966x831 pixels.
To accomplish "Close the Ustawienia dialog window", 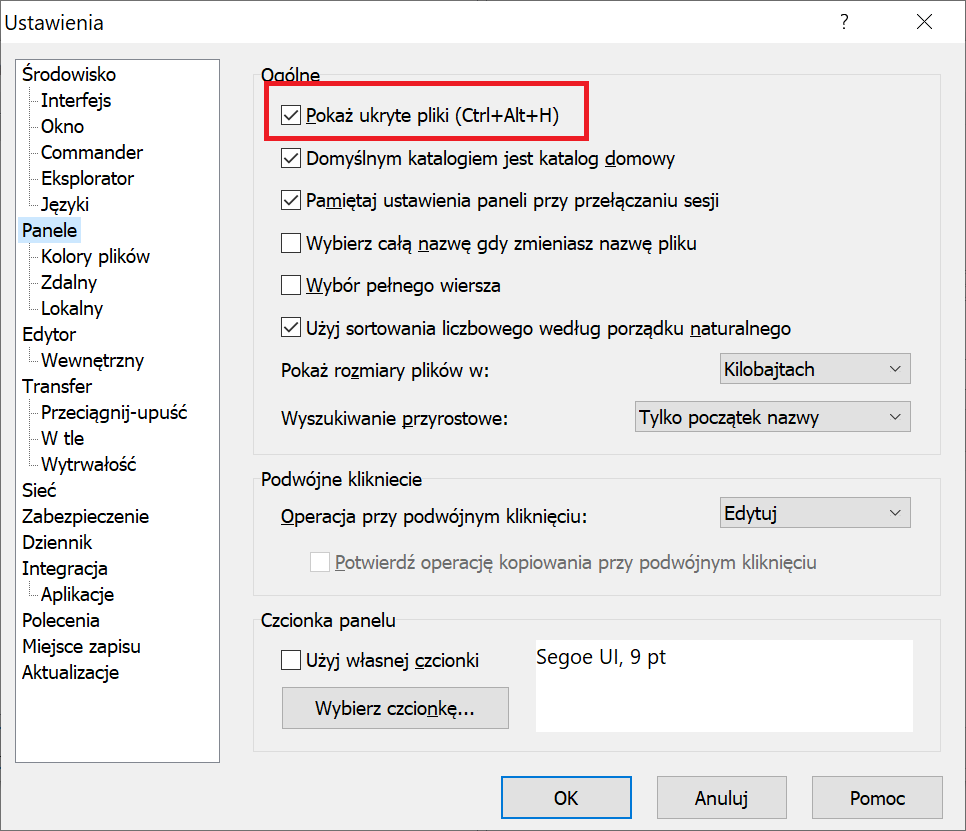I will (x=921, y=22).
